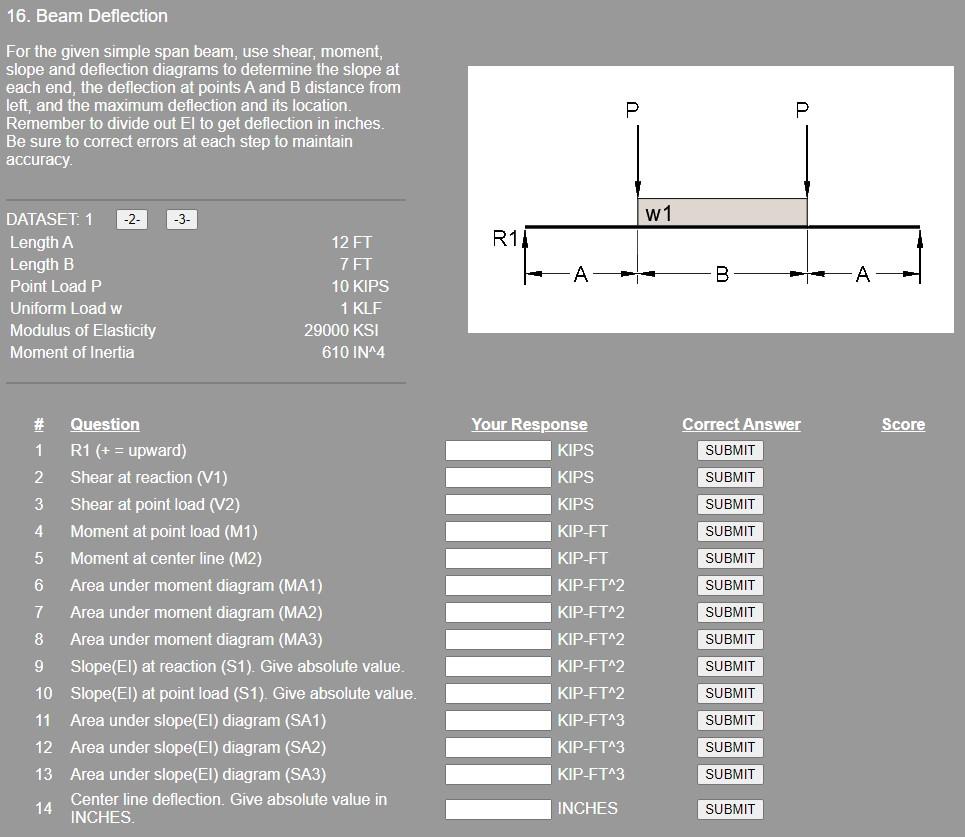The image size is (965, 837).
Task: Click the R1 reaction input field
Action: (497, 450)
